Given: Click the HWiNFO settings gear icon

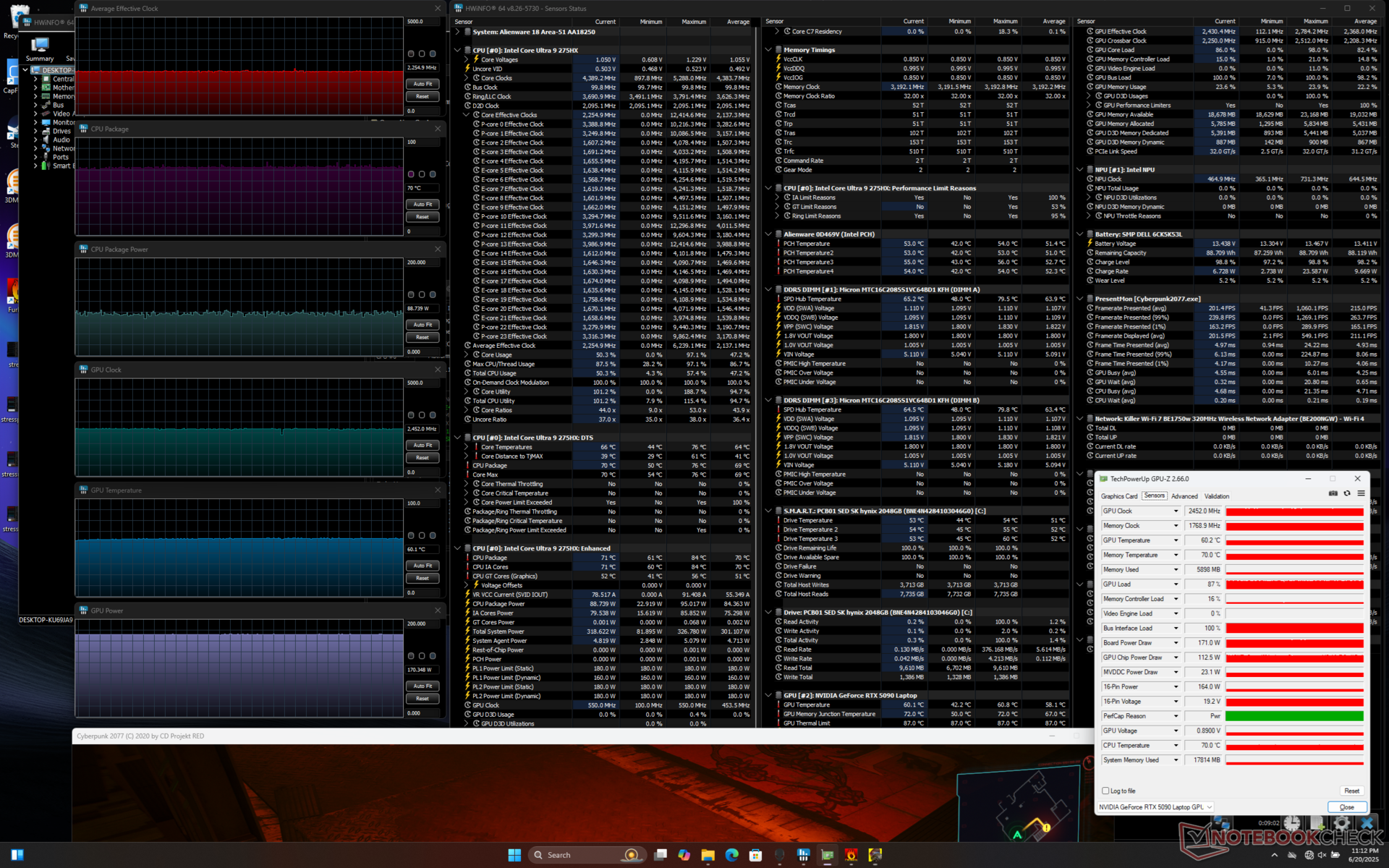Looking at the screenshot, I should click(1341, 823).
